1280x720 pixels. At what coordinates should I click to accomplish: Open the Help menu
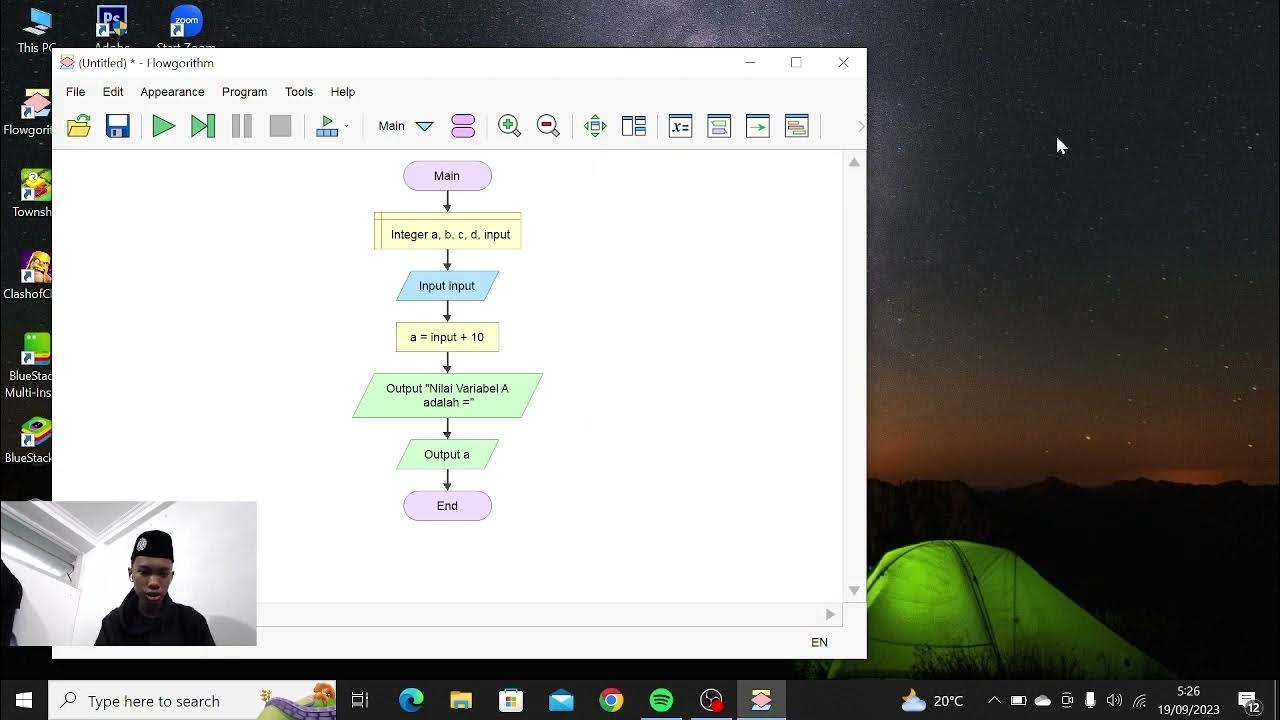click(x=343, y=92)
